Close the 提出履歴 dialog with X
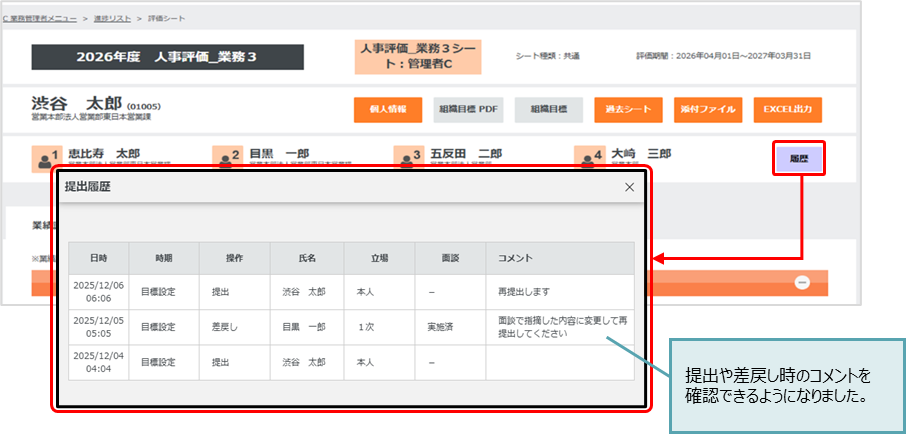The height and width of the screenshot is (434, 906). 629,187
